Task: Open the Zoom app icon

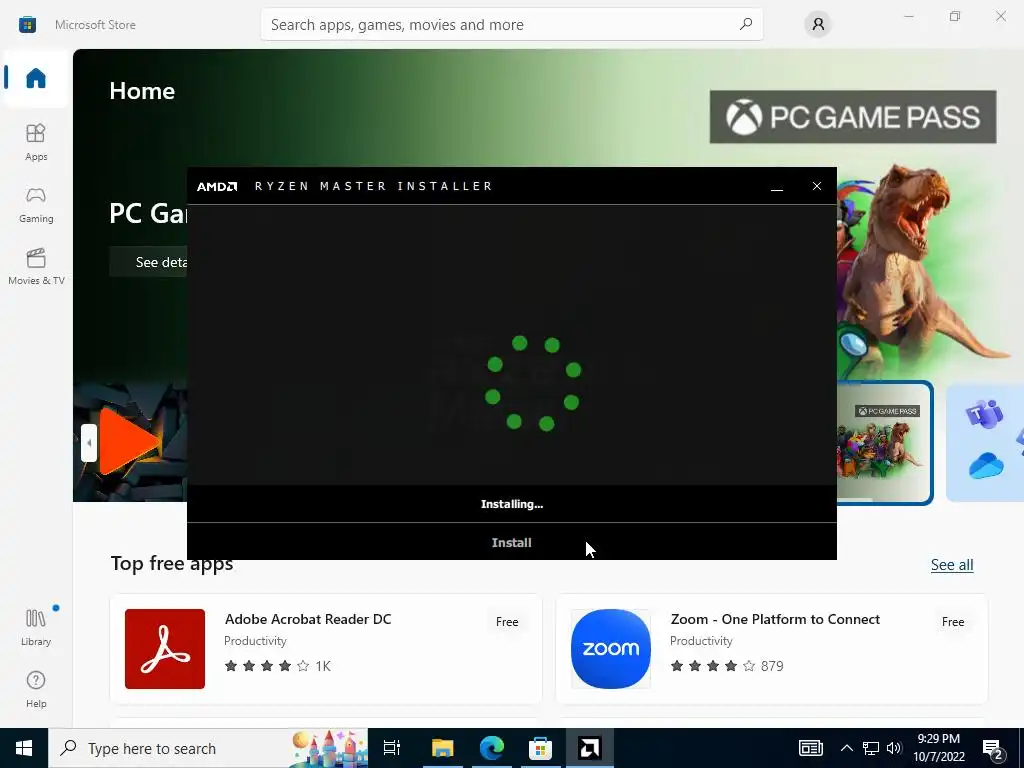Action: point(611,648)
